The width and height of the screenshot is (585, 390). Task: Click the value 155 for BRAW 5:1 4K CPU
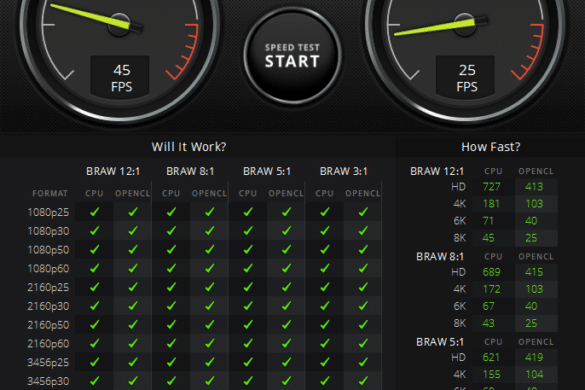point(491,374)
